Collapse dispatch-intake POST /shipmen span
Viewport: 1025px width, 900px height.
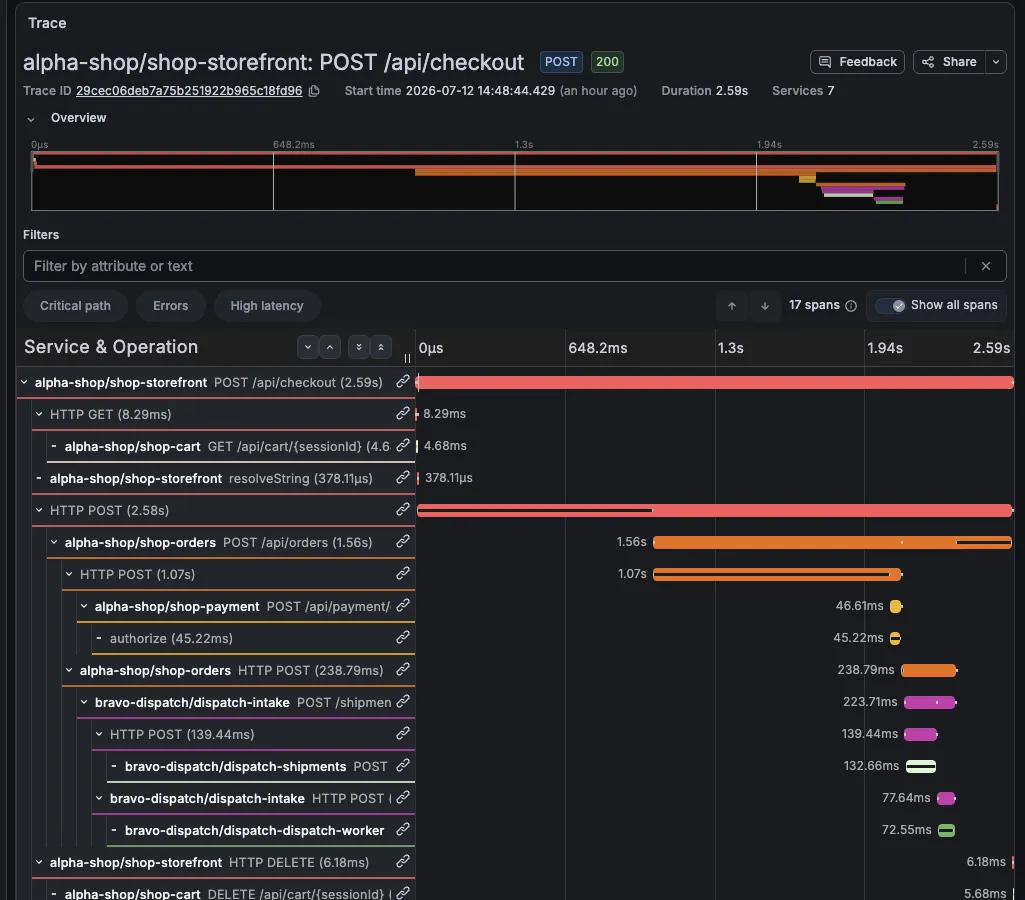(x=84, y=701)
